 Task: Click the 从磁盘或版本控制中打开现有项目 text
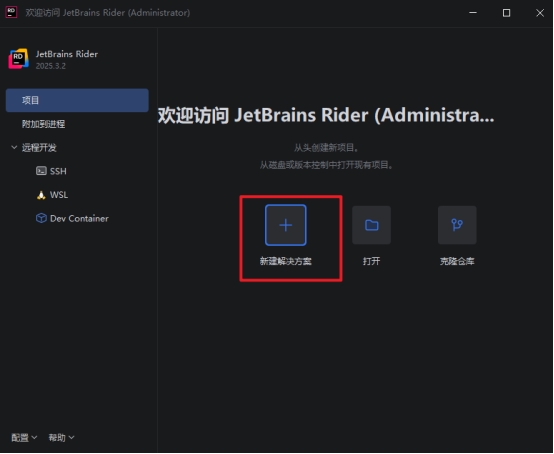pos(326,165)
